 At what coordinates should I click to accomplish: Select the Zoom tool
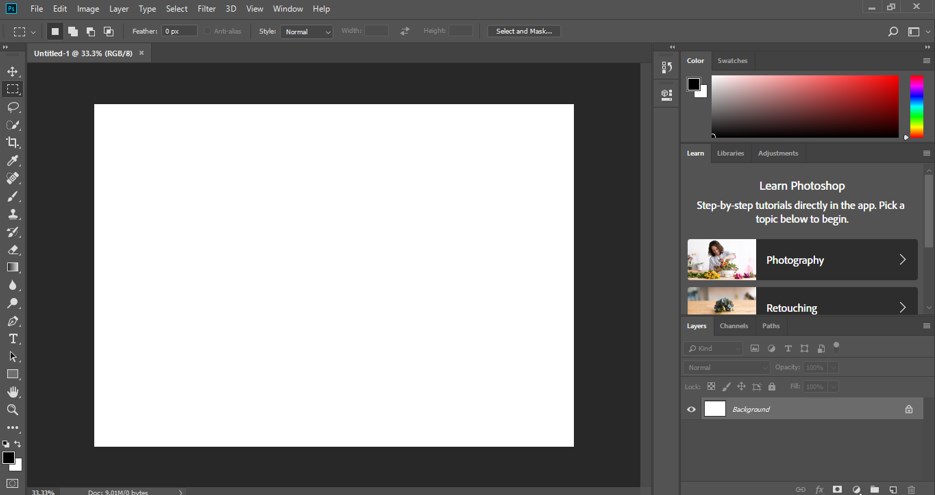tap(13, 410)
